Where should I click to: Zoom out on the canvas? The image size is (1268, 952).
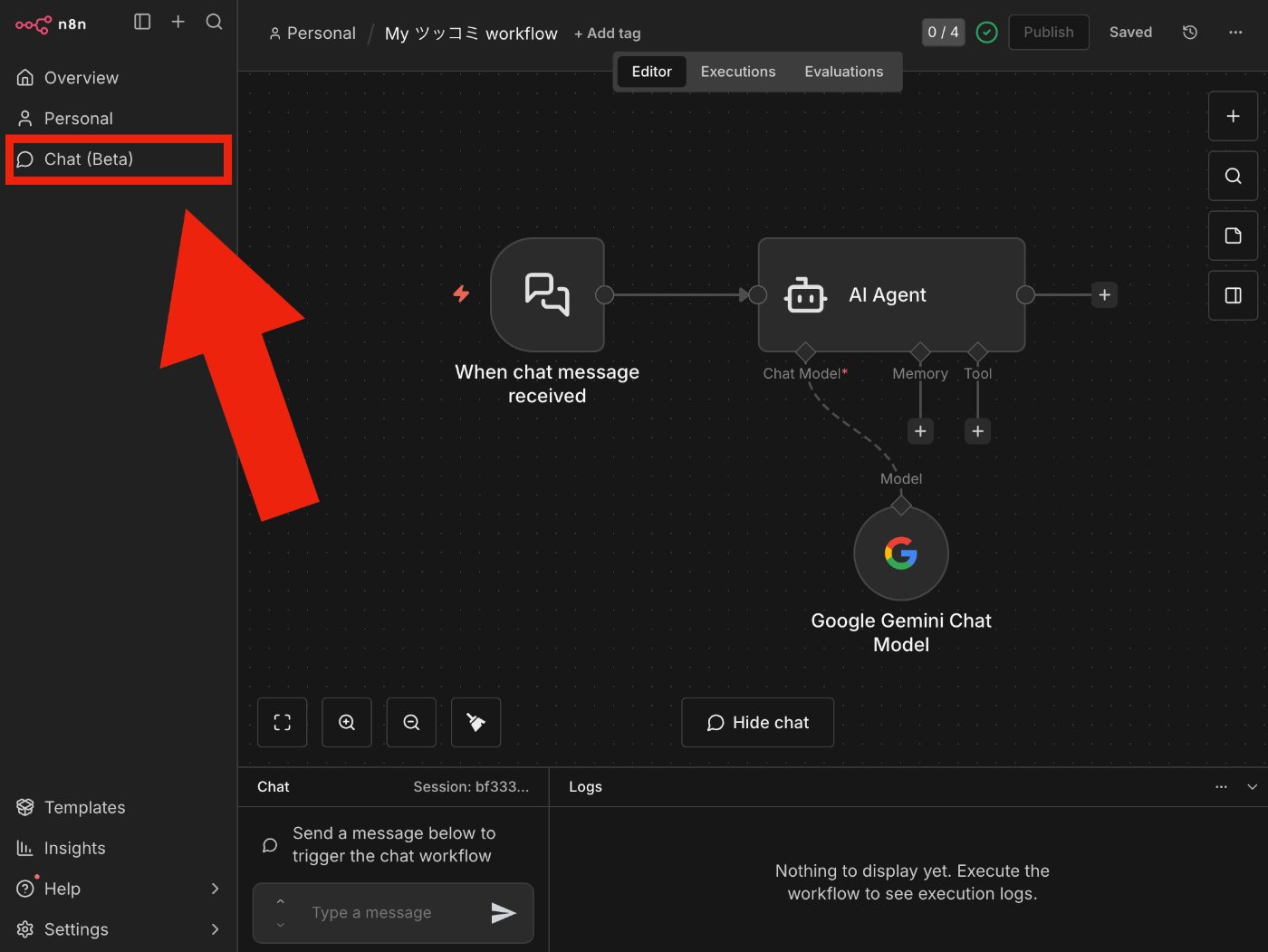point(411,722)
